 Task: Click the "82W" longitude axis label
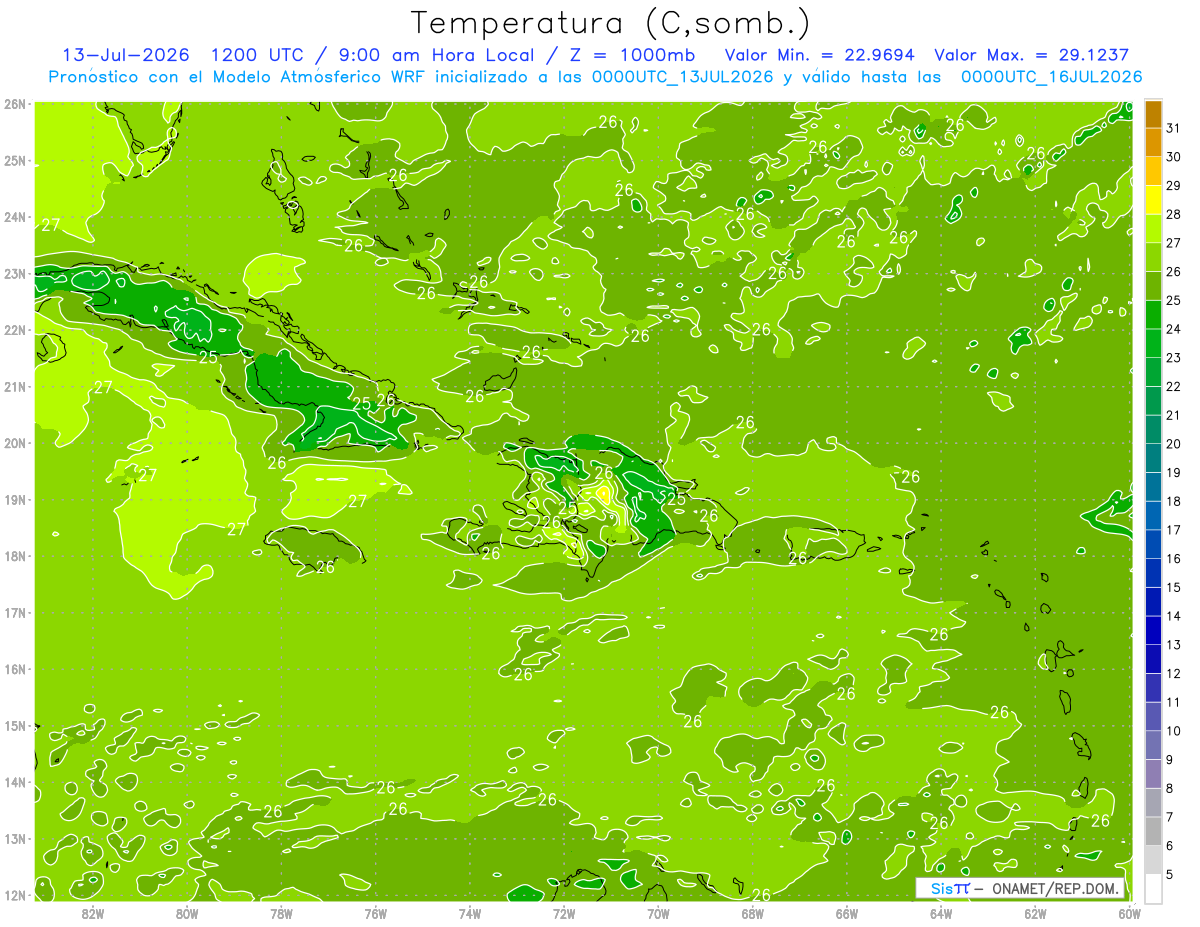(93, 913)
